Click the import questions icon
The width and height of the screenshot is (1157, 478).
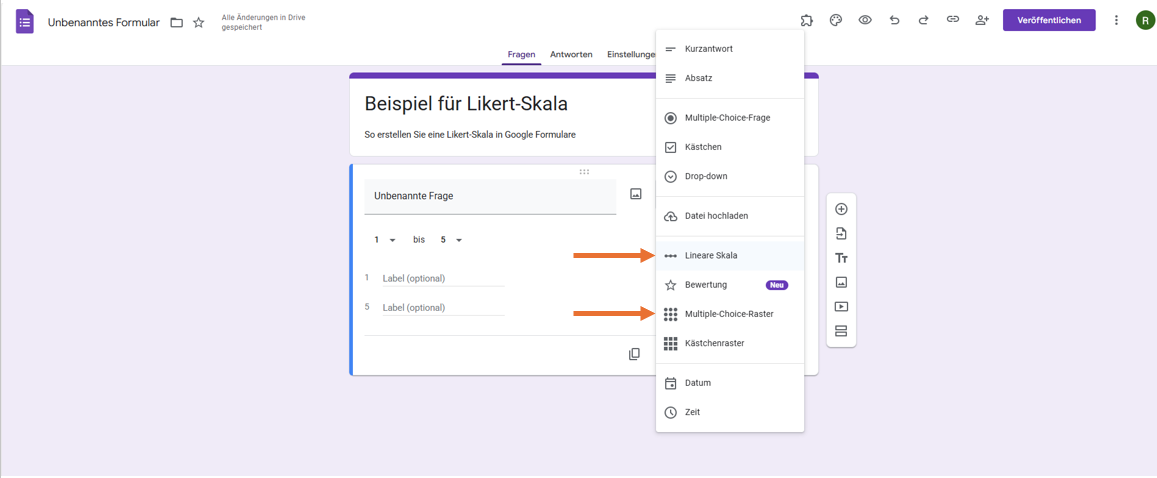point(841,234)
